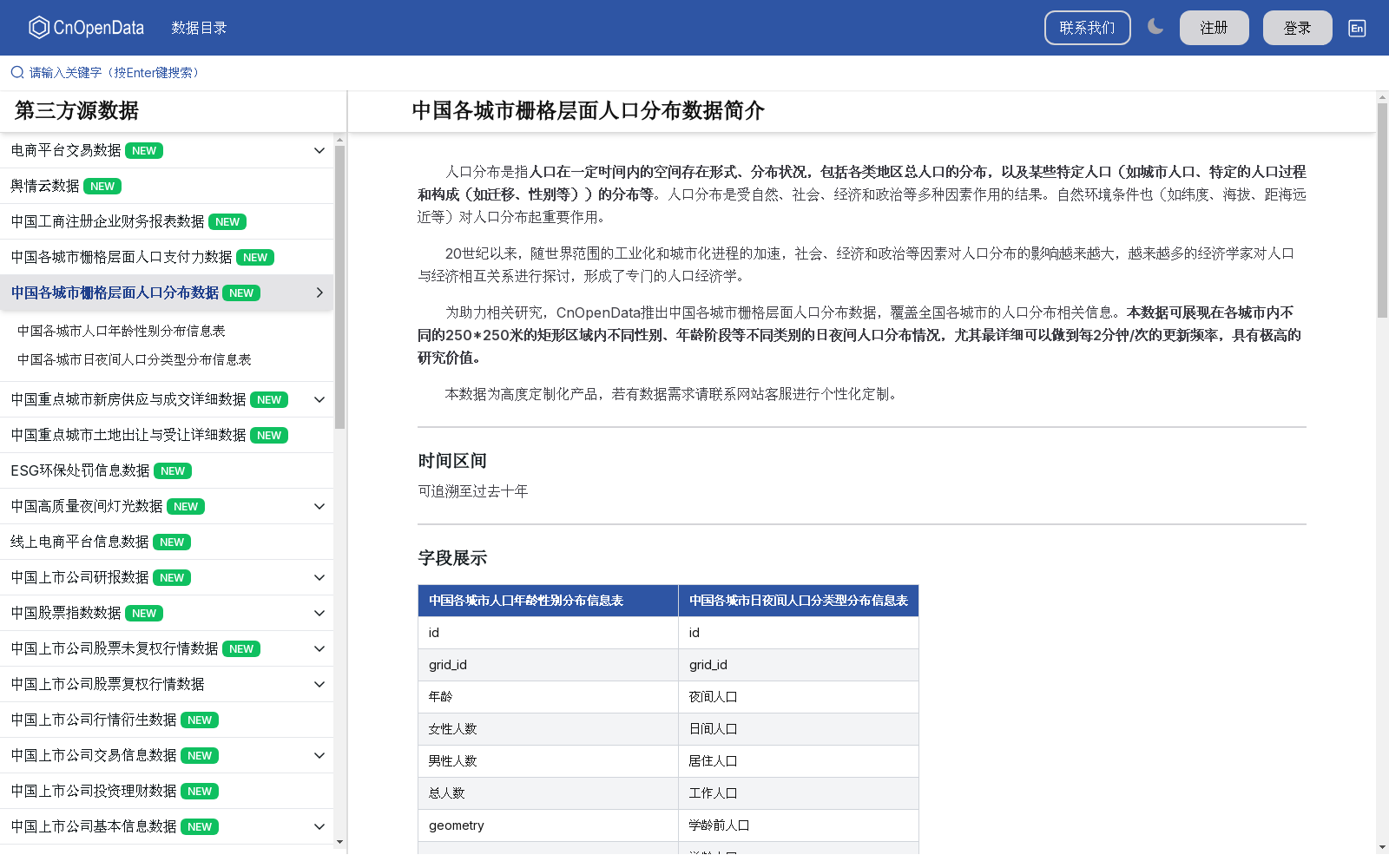Expand 中国股票指数数据 chevron
1389x868 pixels.
[319, 613]
